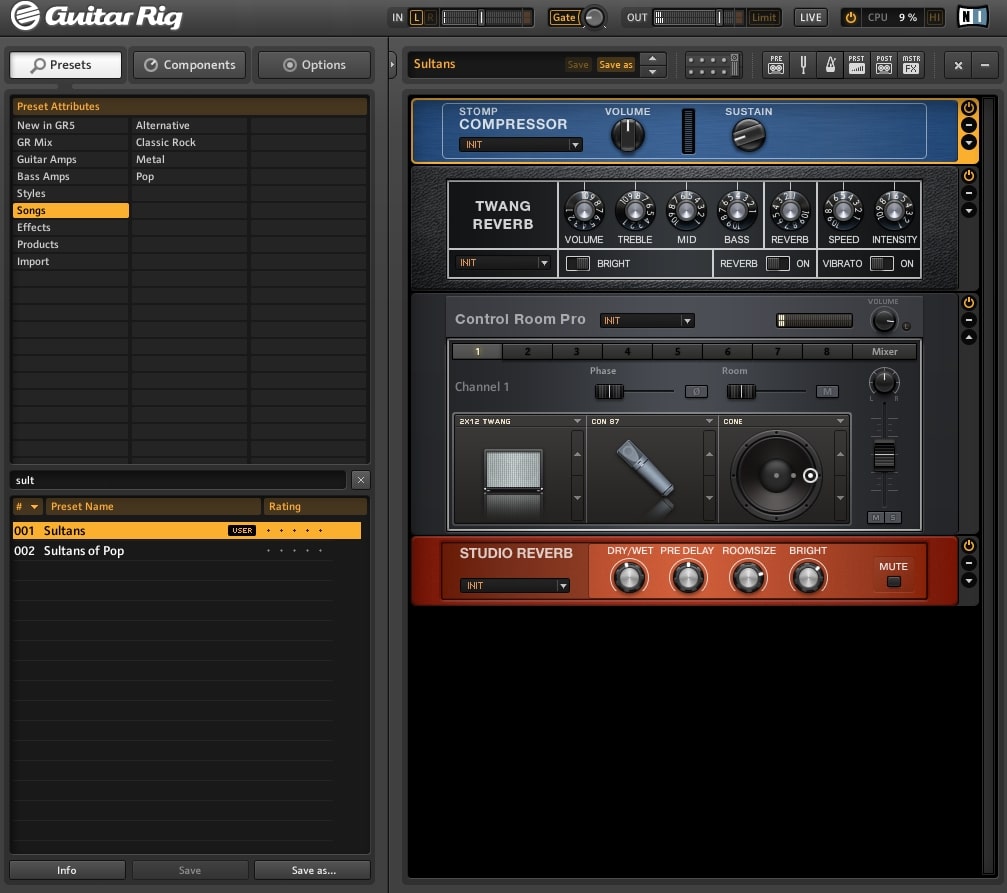The width and height of the screenshot is (1007, 893).
Task: Switch to the Components tab
Action: pos(189,65)
